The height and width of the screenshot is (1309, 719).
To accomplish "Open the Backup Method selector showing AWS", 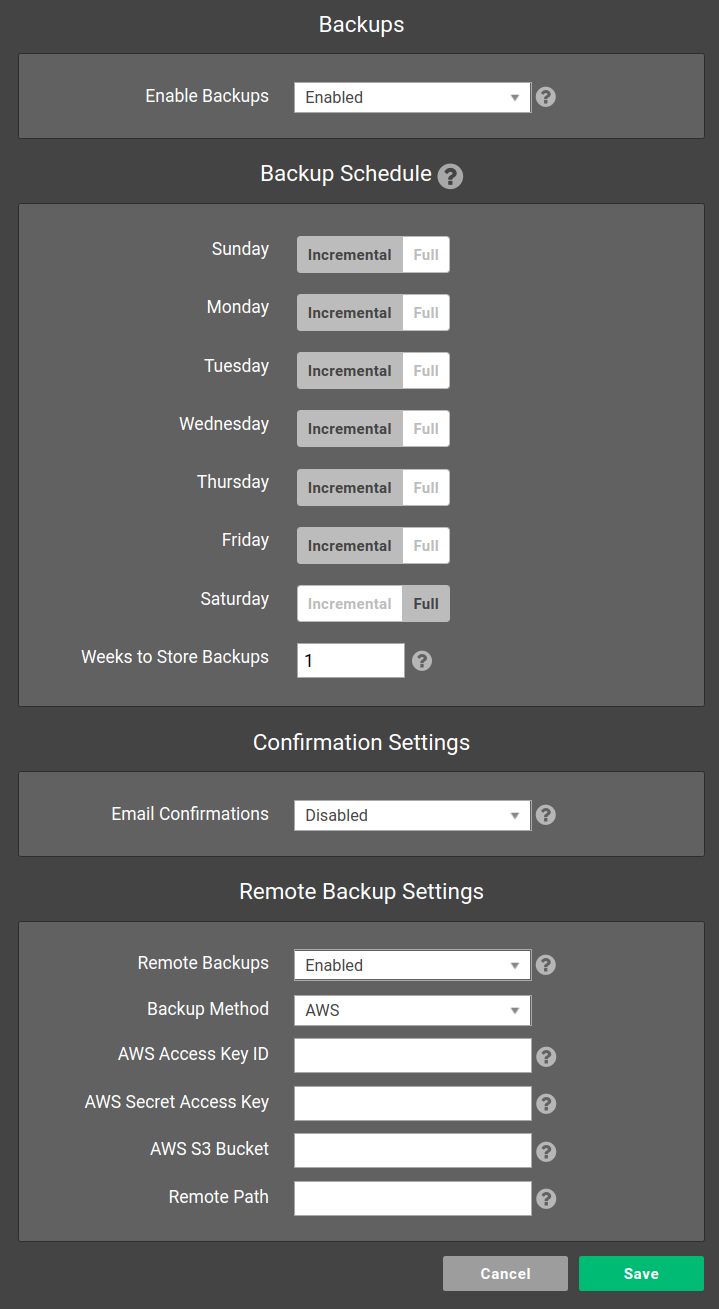I will [x=412, y=1010].
